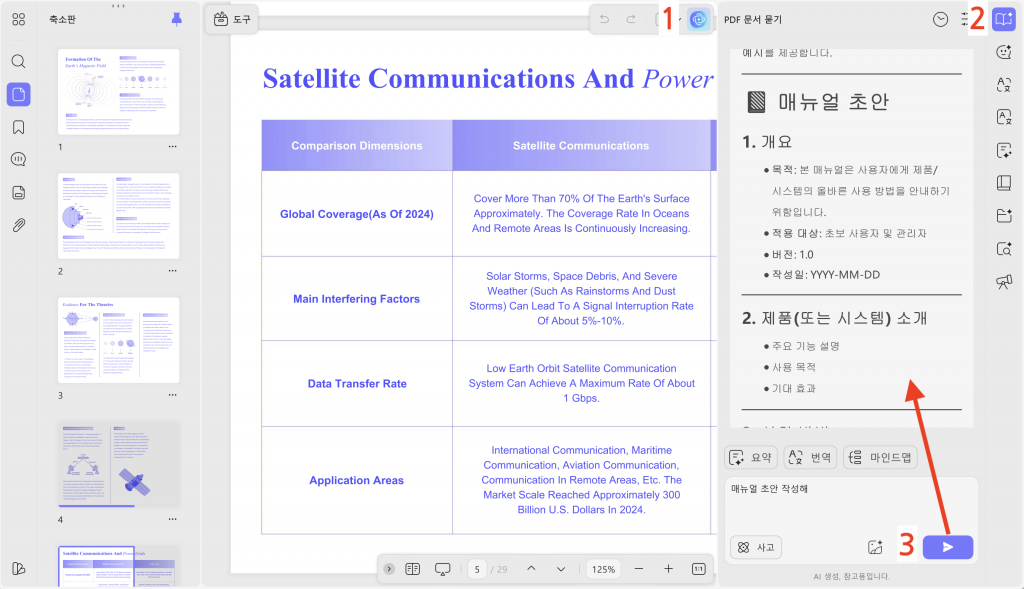This screenshot has width=1024, height=589.
Task: Open the more options menu for thumbnail 2
Action: click(172, 271)
